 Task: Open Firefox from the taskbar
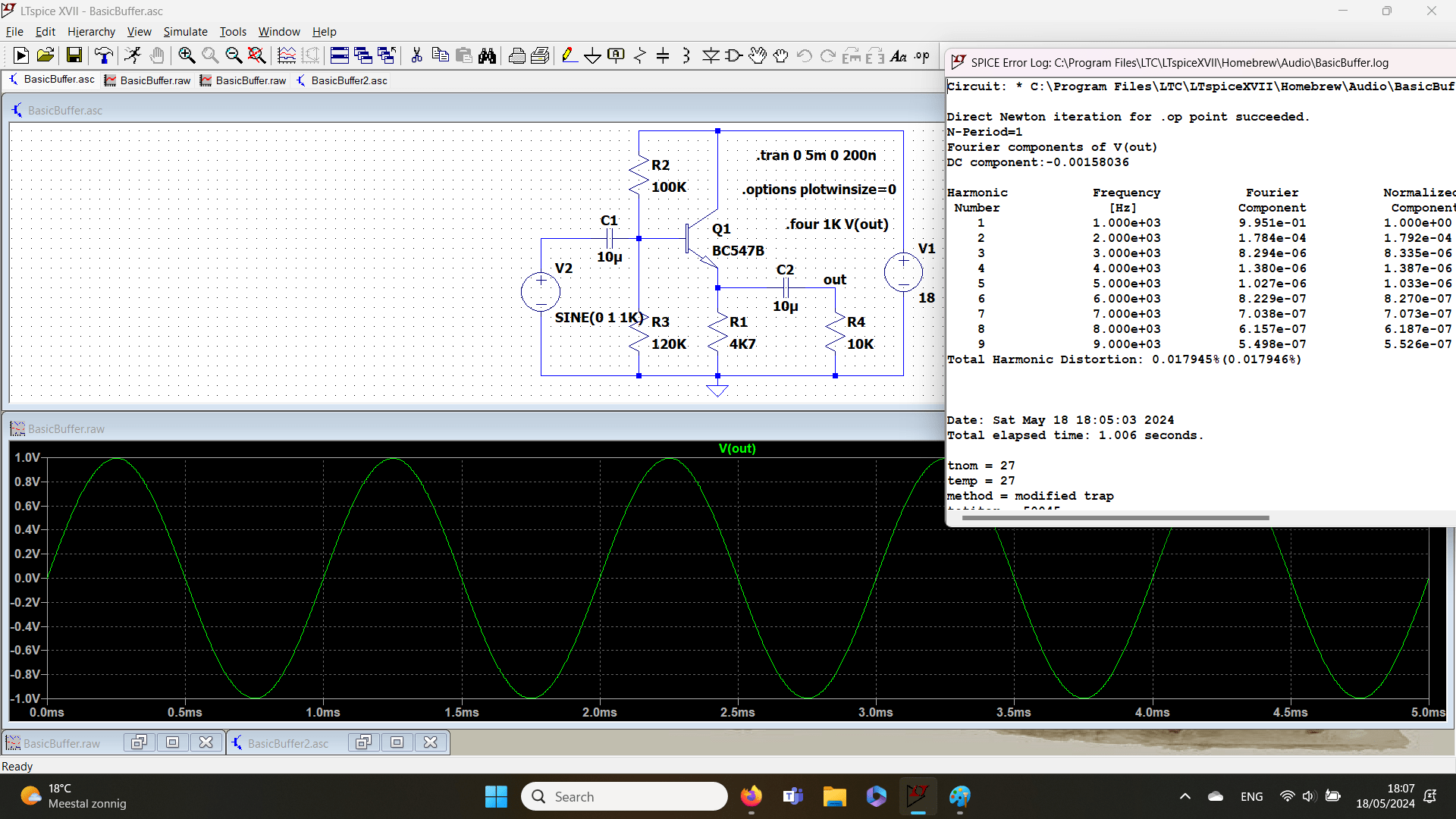[752, 796]
